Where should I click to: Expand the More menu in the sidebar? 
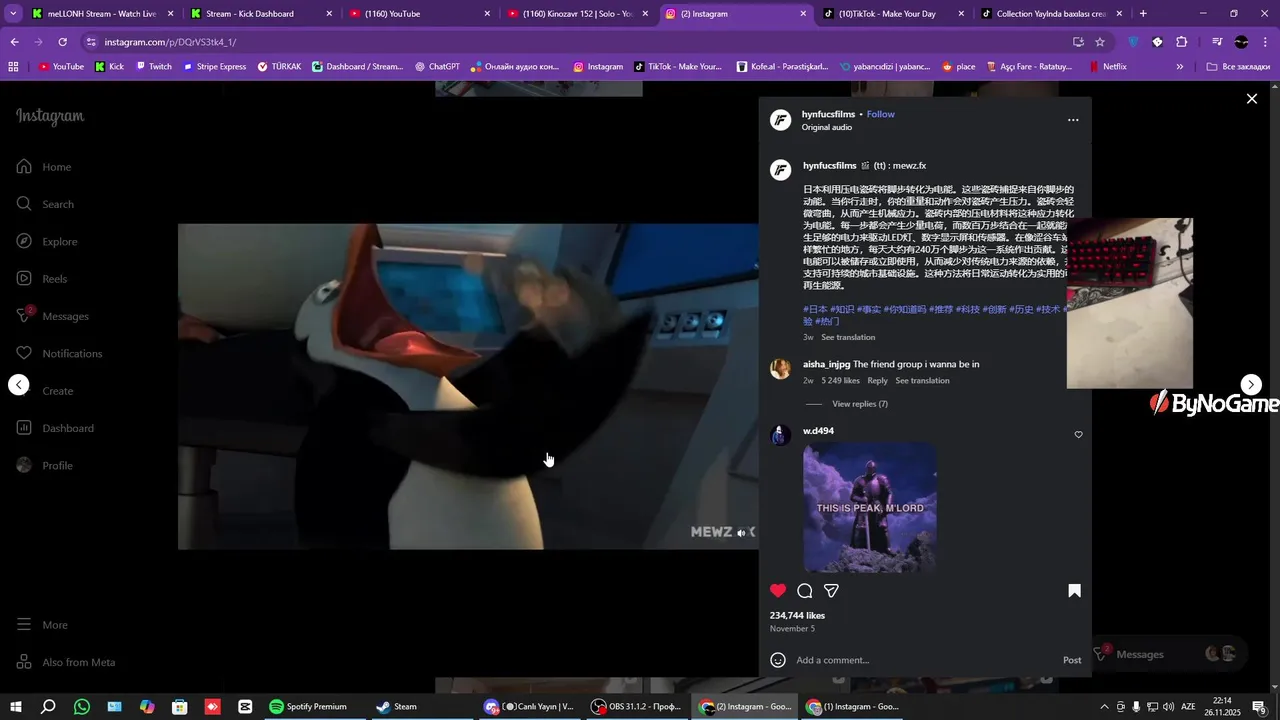tap(43, 625)
